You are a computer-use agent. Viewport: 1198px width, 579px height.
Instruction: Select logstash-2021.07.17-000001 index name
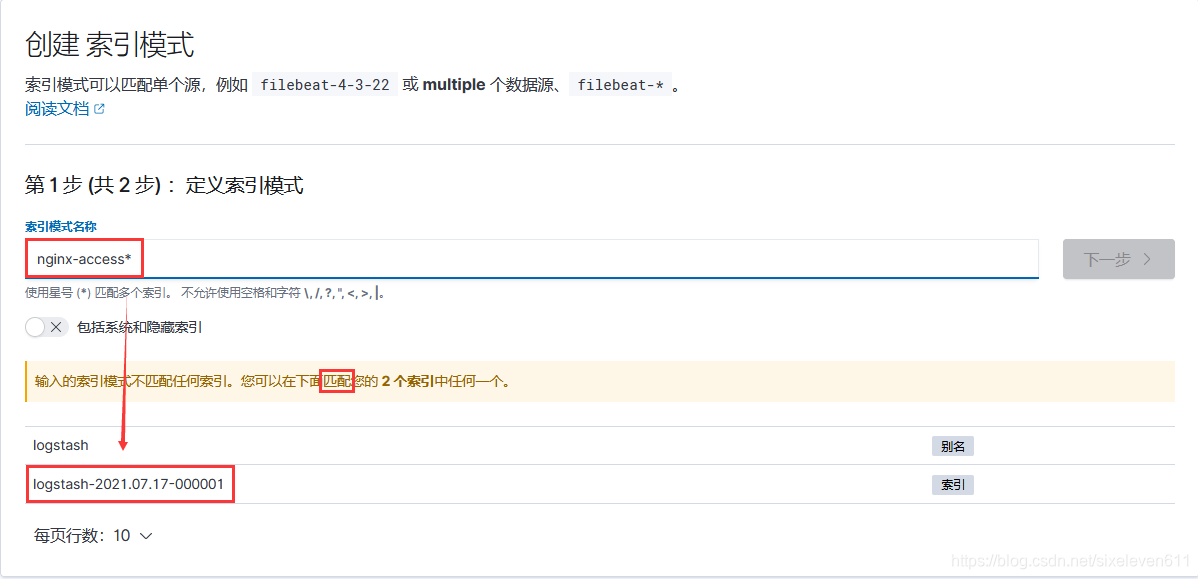(129, 484)
